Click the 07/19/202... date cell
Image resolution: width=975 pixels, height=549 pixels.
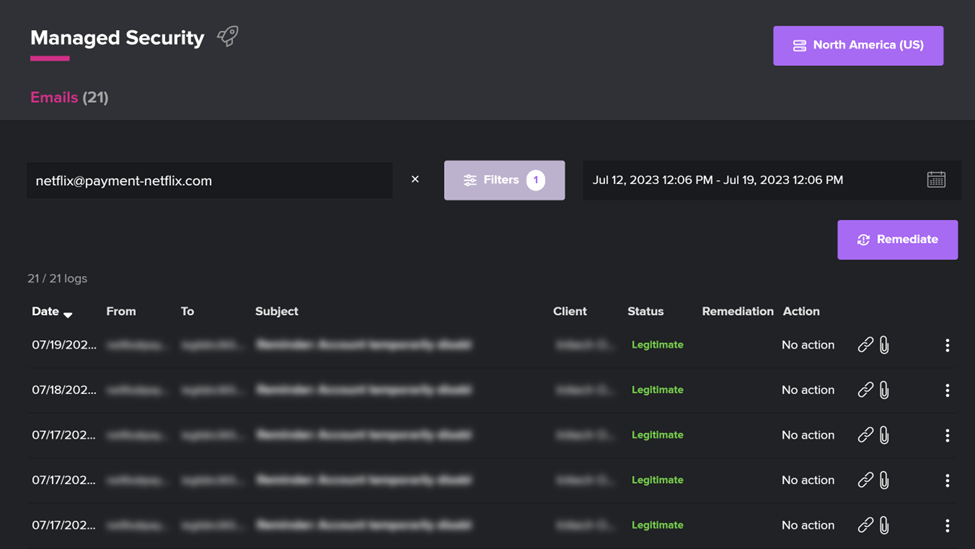coord(64,345)
